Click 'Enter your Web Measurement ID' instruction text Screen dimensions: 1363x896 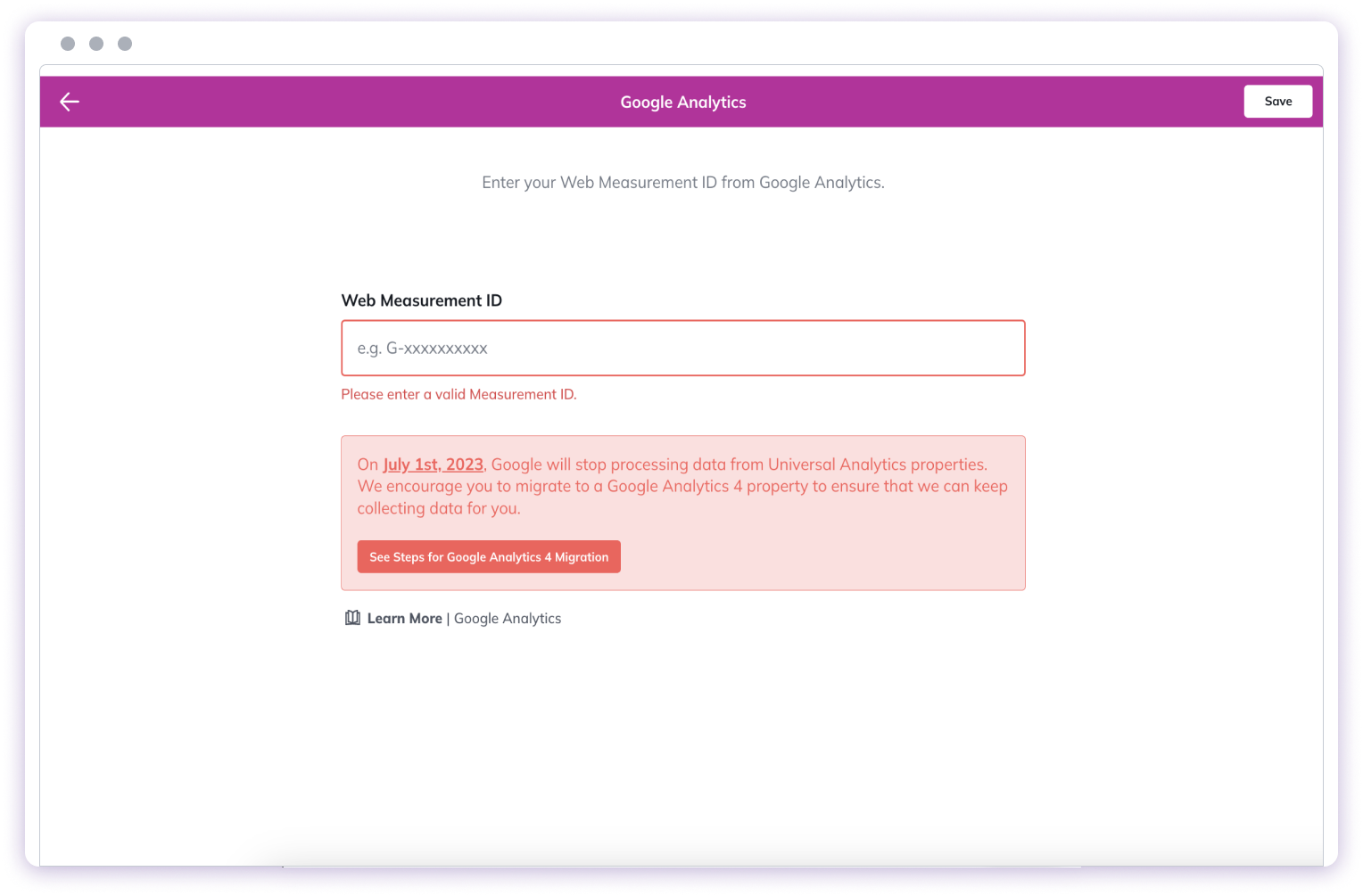pyautogui.click(x=683, y=183)
